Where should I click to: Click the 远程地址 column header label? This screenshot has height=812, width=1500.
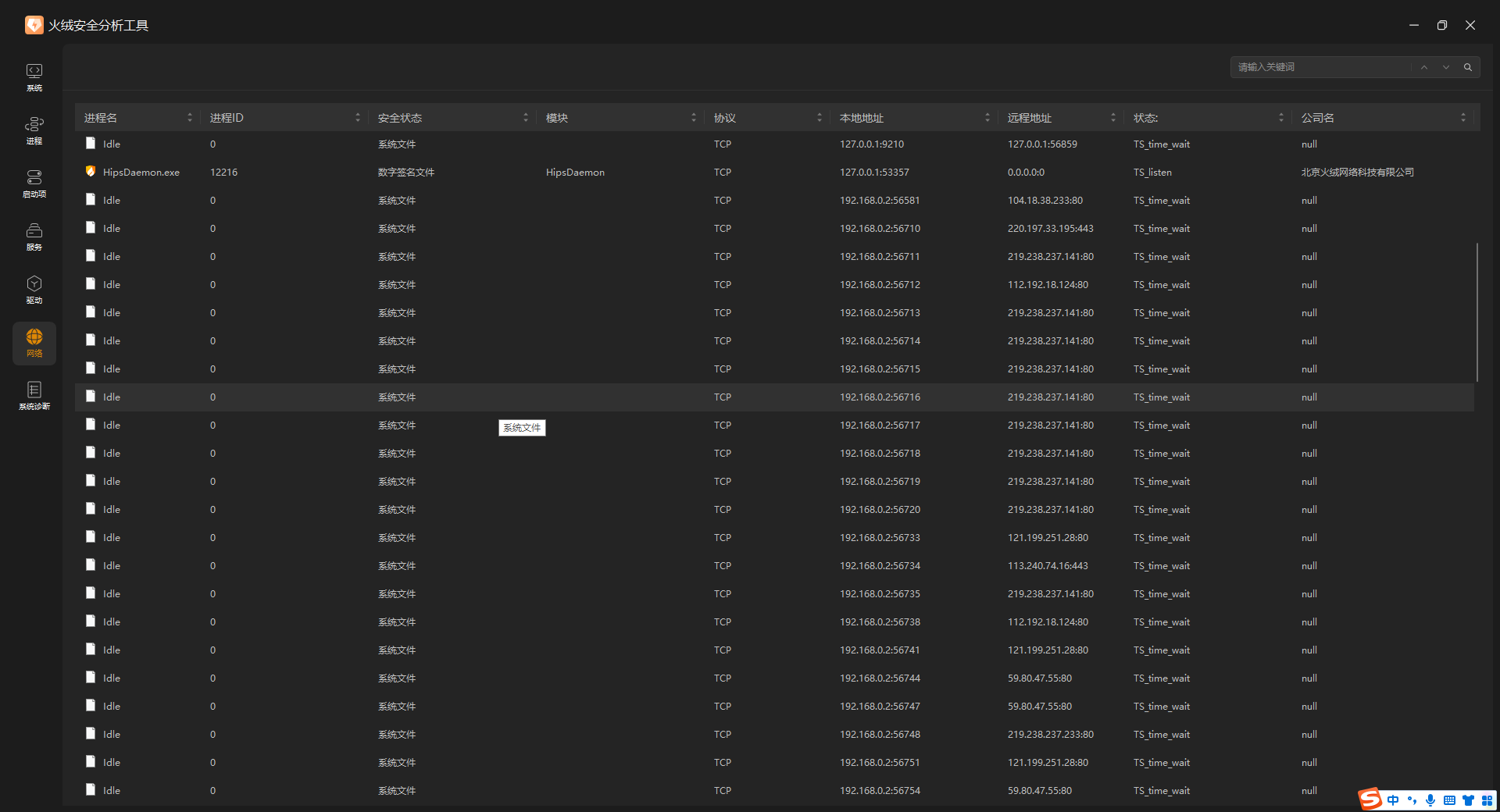tap(1030, 118)
